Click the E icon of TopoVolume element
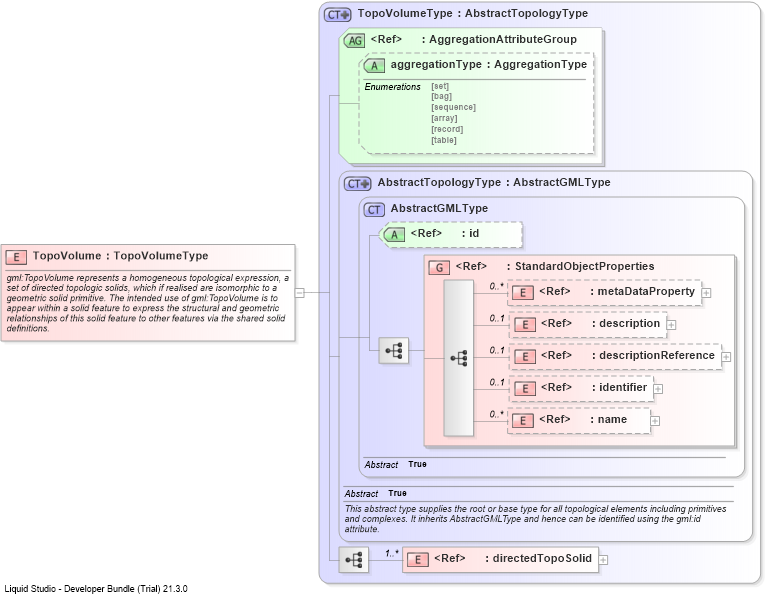 [x=16, y=257]
